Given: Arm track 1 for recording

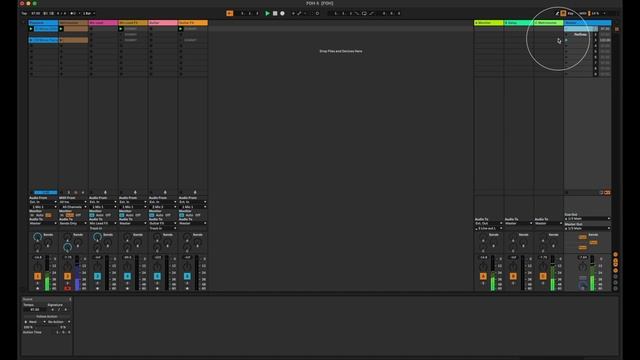Looking at the screenshot, I should 38,289.
